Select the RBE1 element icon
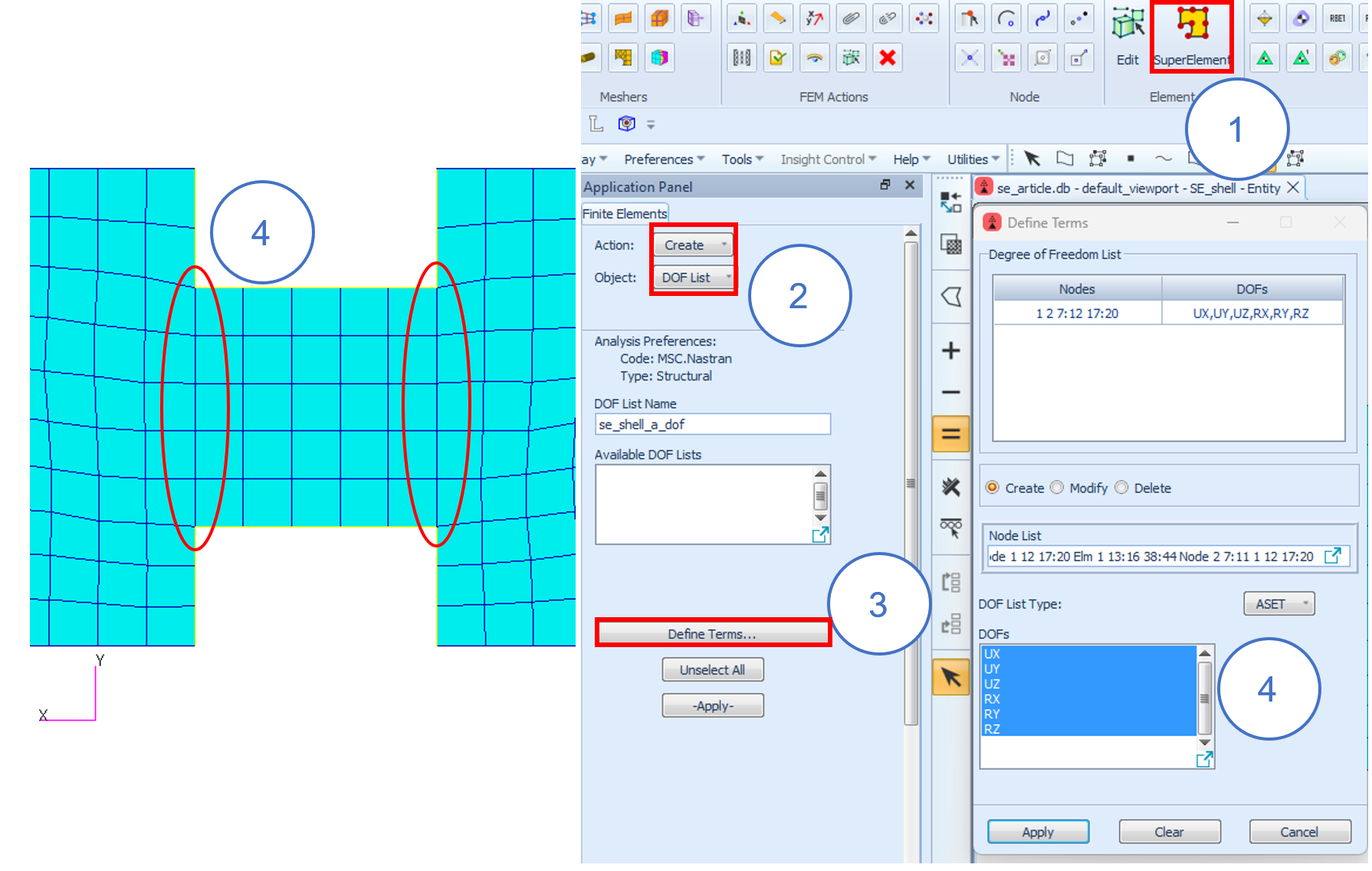Screen dimensions: 1372x871 [1338, 18]
